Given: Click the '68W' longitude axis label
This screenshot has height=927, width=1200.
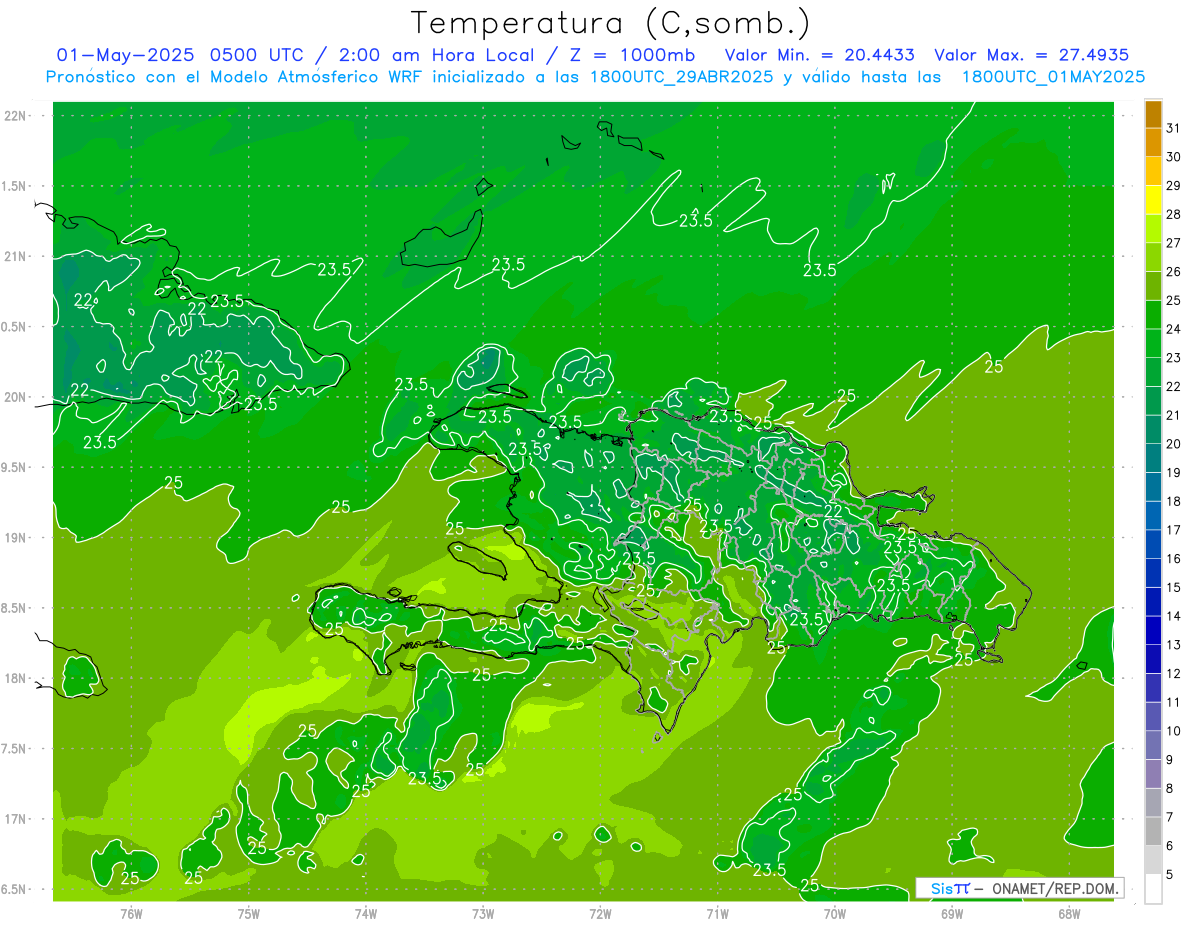Looking at the screenshot, I should (1069, 914).
